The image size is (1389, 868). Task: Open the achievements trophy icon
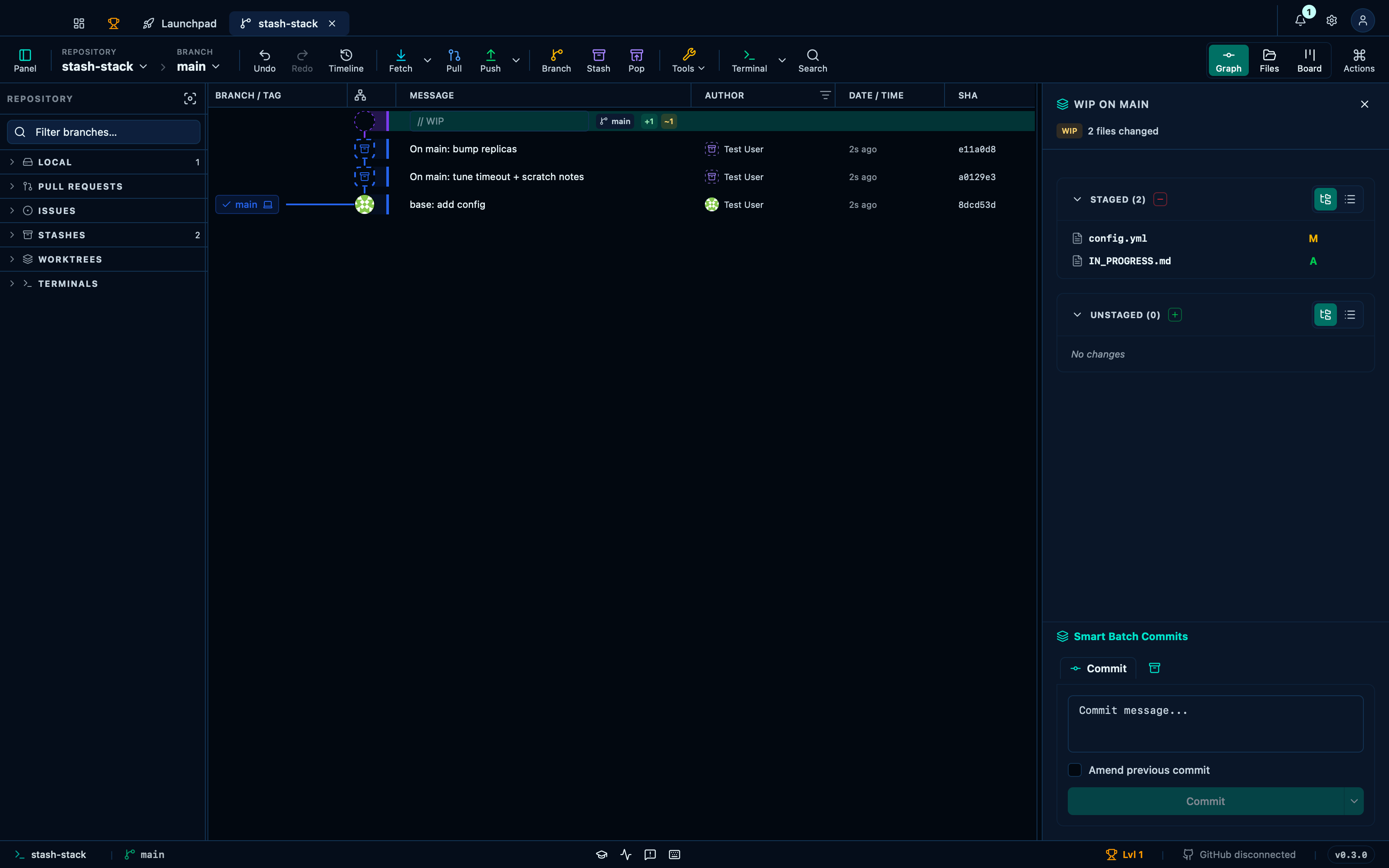coord(114,23)
